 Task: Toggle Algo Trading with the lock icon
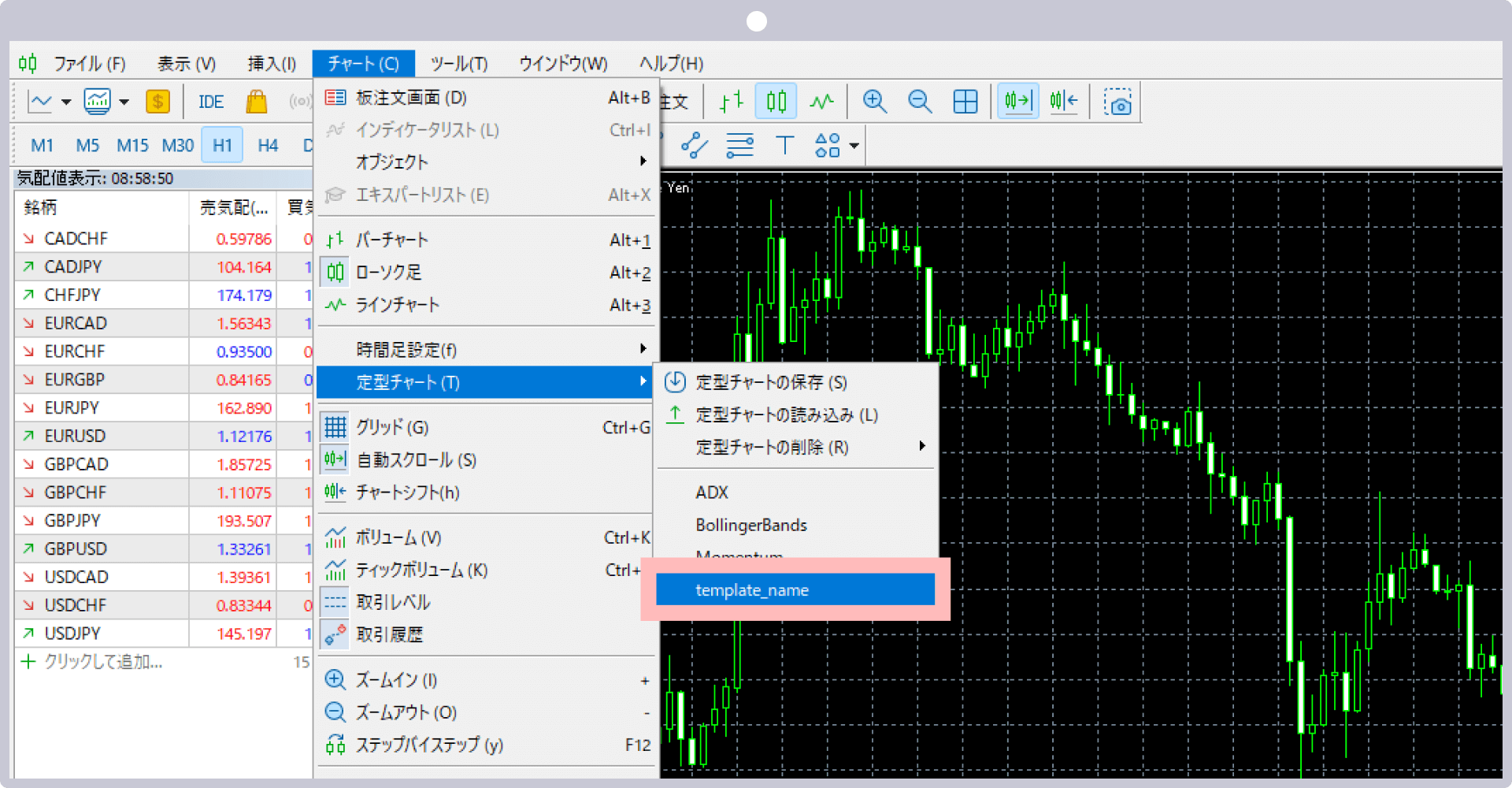256,101
